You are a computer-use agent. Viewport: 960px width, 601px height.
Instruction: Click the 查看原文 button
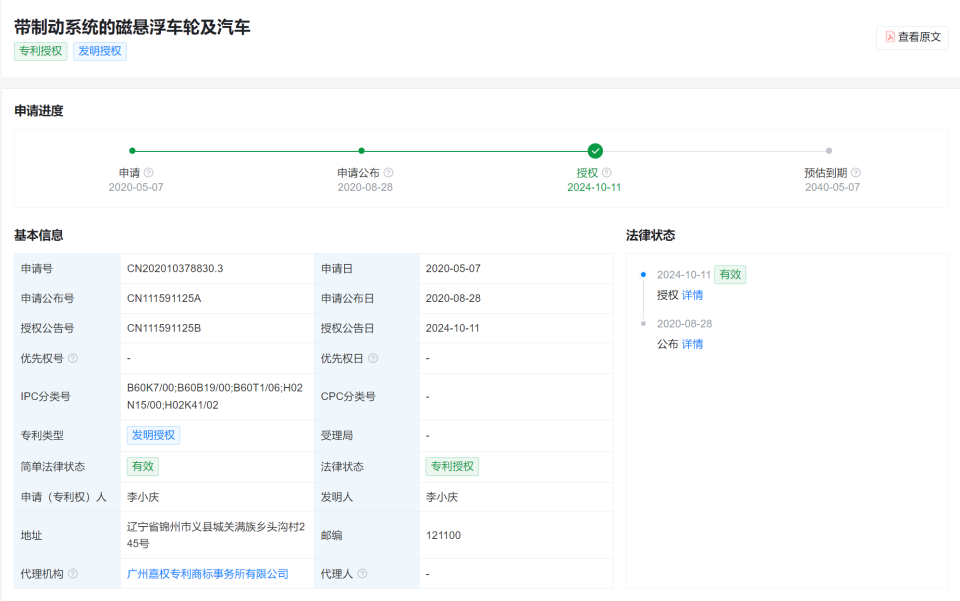tap(910, 38)
